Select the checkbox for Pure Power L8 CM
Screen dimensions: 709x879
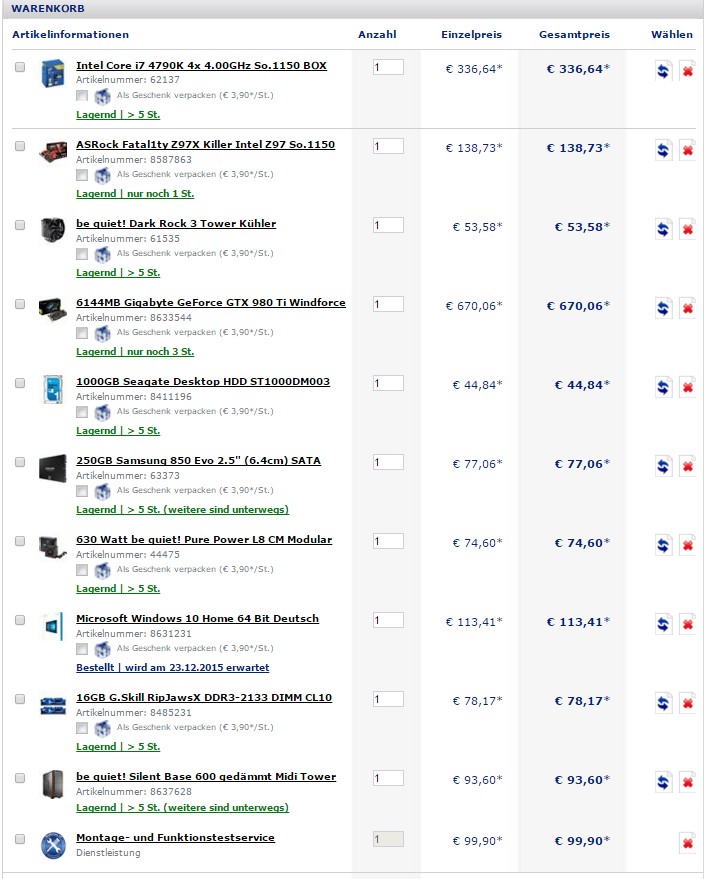(x=20, y=541)
